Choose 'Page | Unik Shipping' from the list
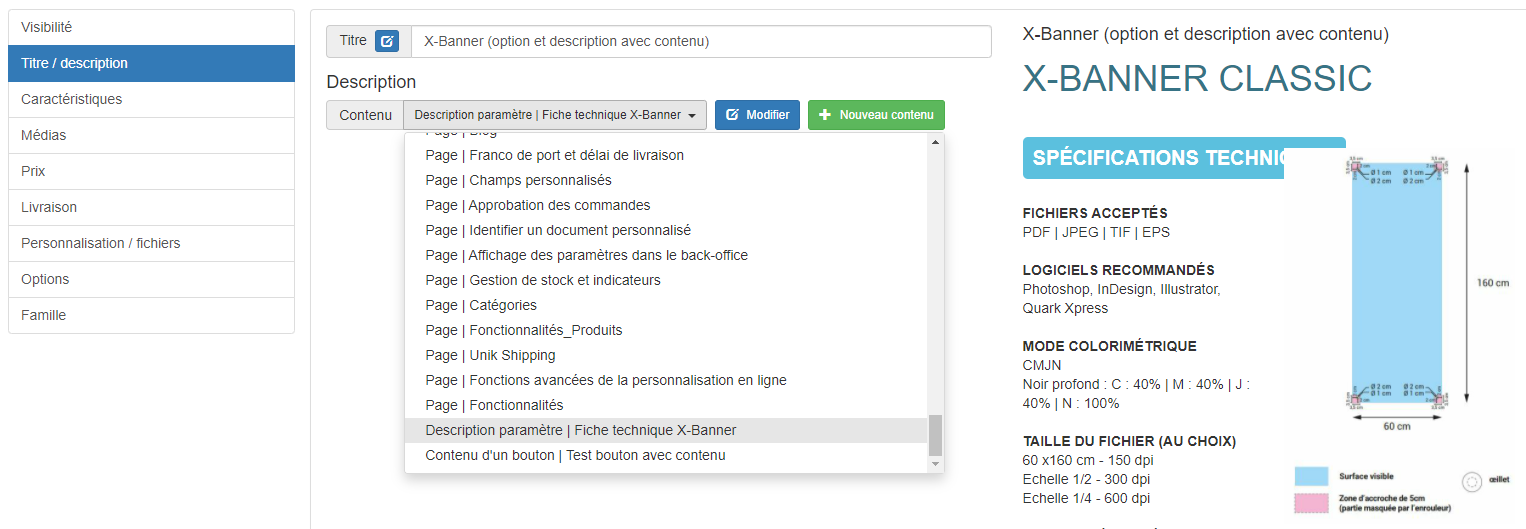The width and height of the screenshot is (1526, 529). [490, 355]
